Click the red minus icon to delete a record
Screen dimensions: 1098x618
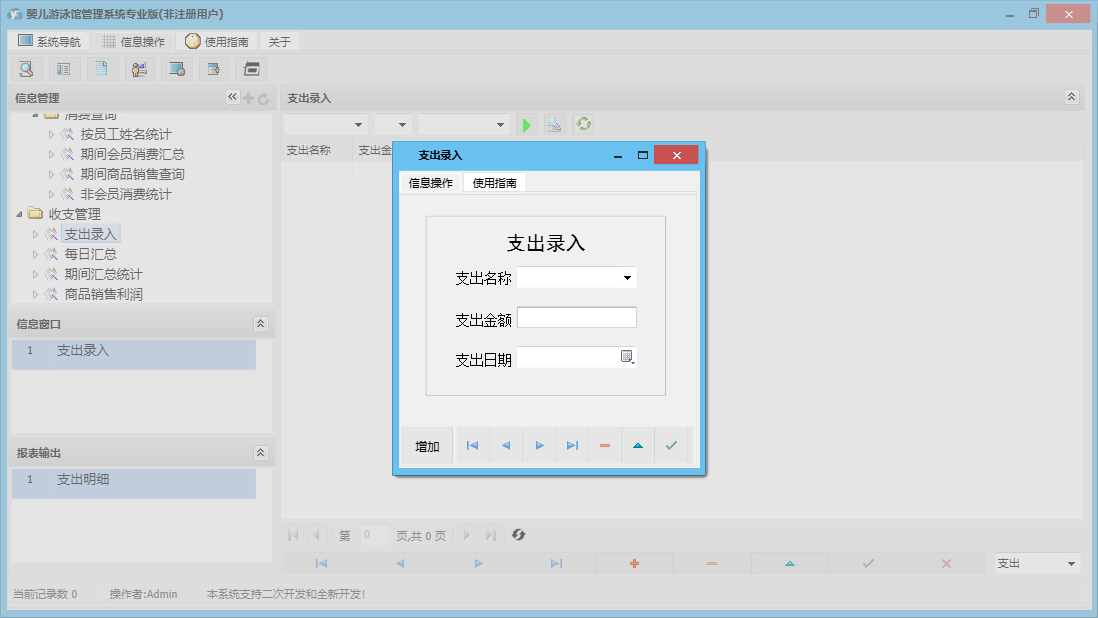tap(604, 445)
